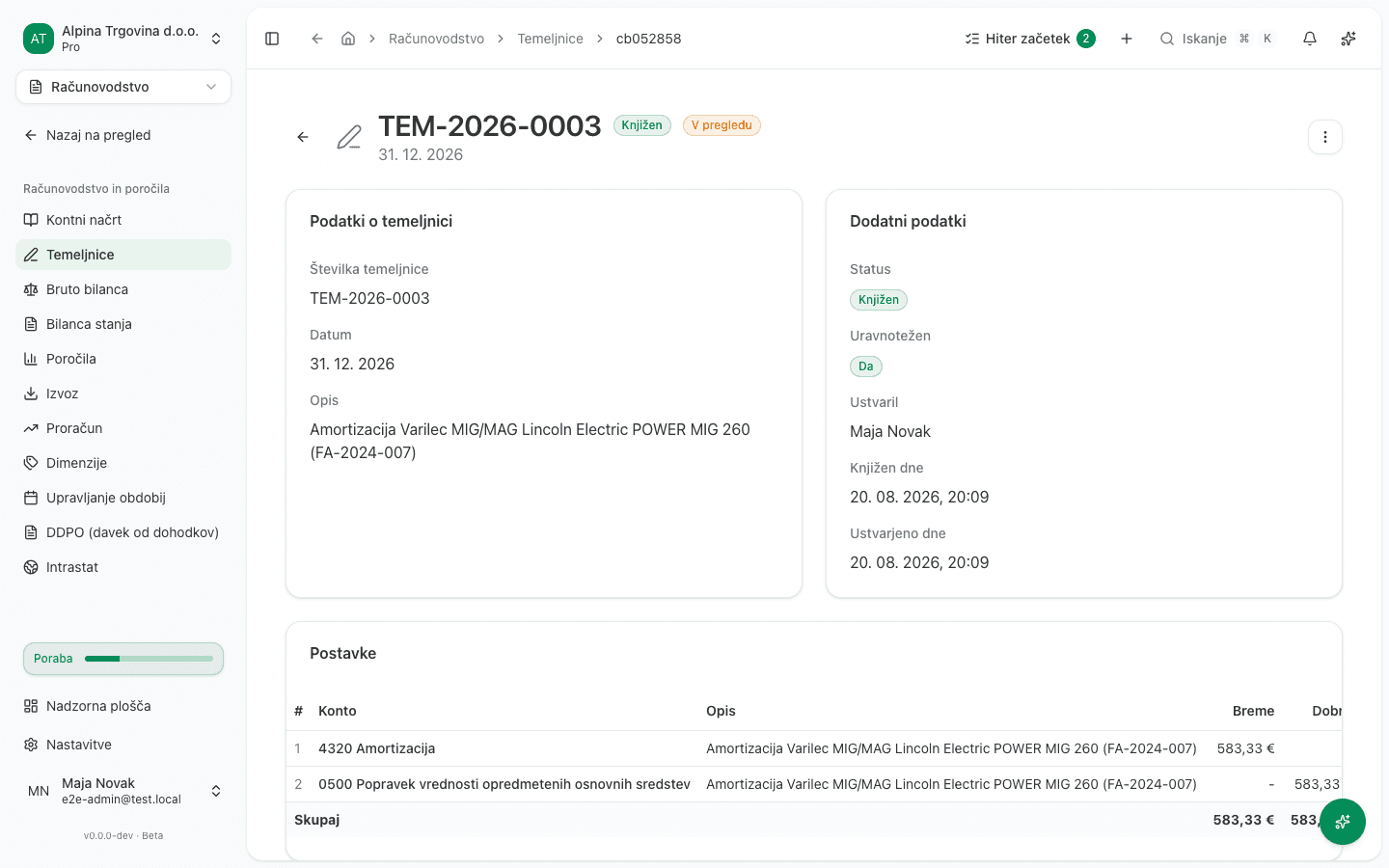Click the home breadcrumb icon

pyautogui.click(x=348, y=39)
